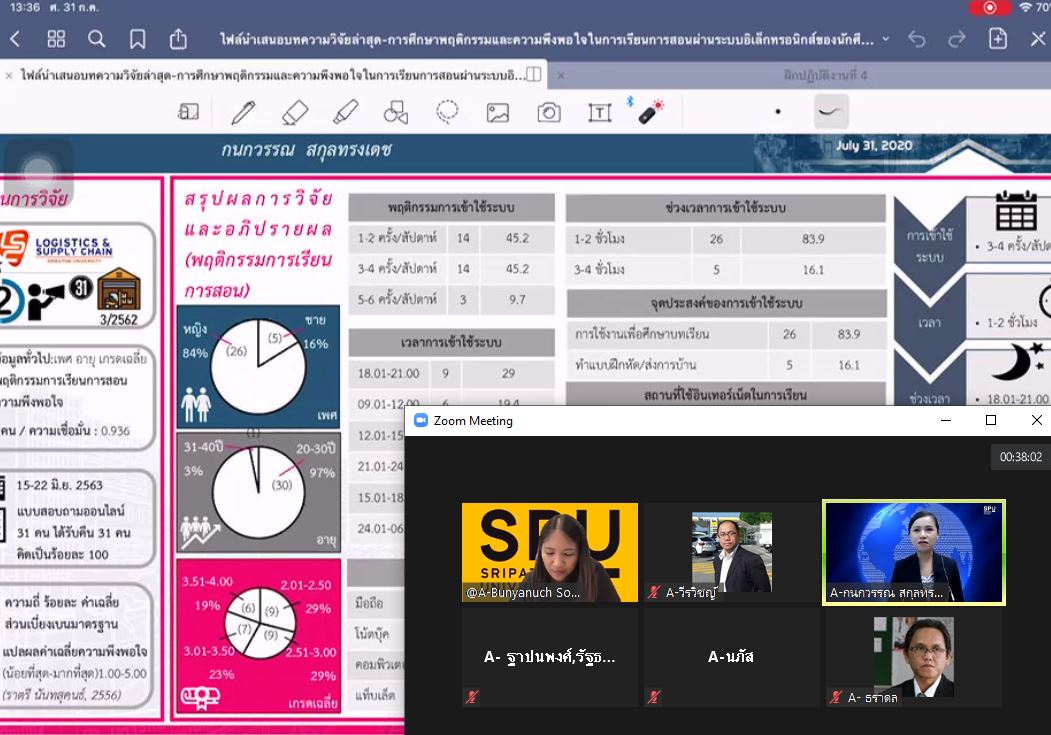Click the July 31, 2020 date text
Viewport: 1051px width, 735px height.
tap(874, 145)
